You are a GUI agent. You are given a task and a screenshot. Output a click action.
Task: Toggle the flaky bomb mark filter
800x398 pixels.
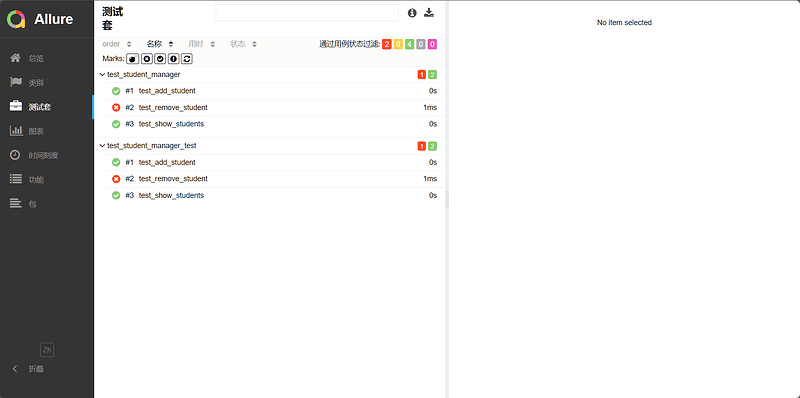(133, 59)
